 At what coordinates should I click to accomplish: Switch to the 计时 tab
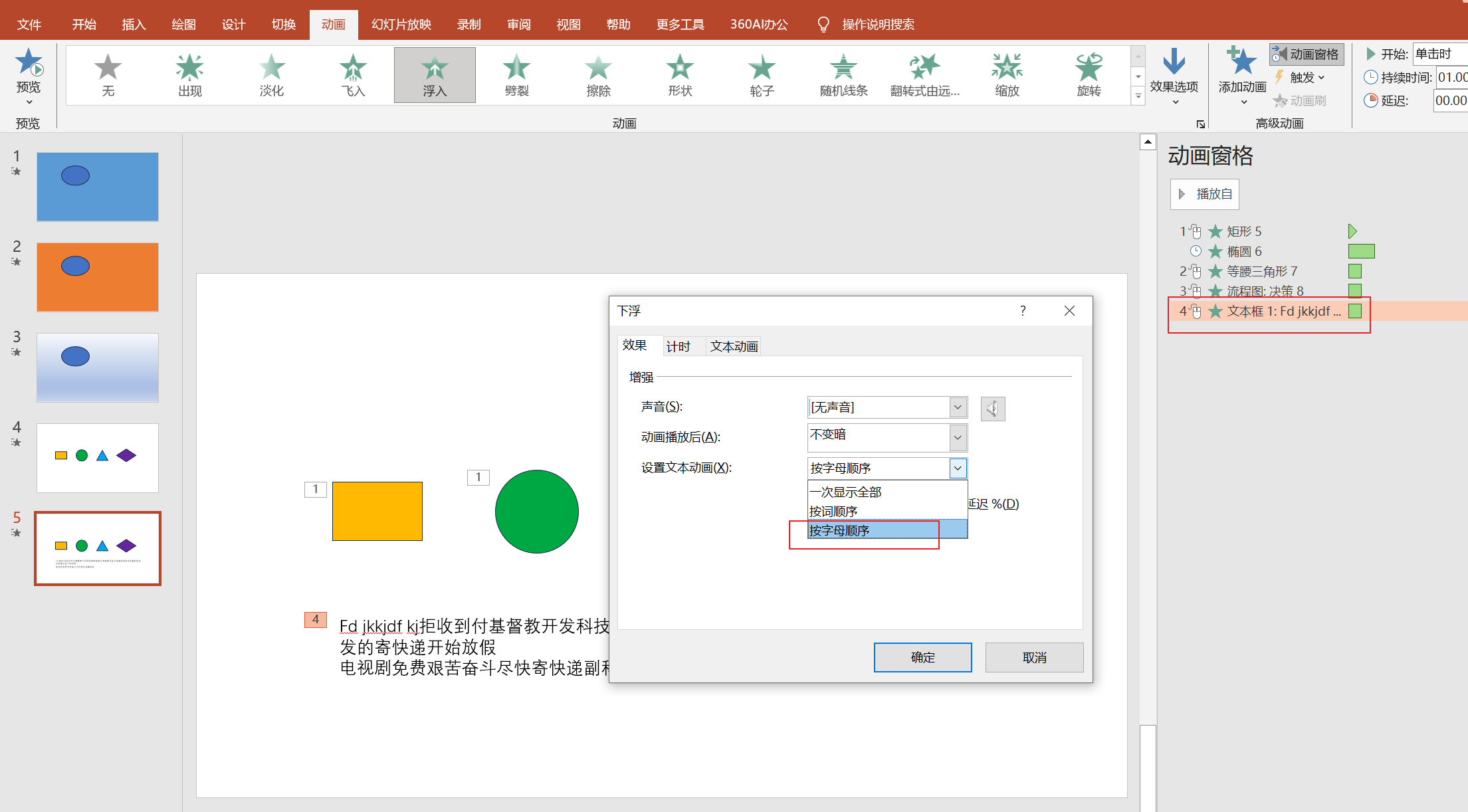click(x=678, y=346)
